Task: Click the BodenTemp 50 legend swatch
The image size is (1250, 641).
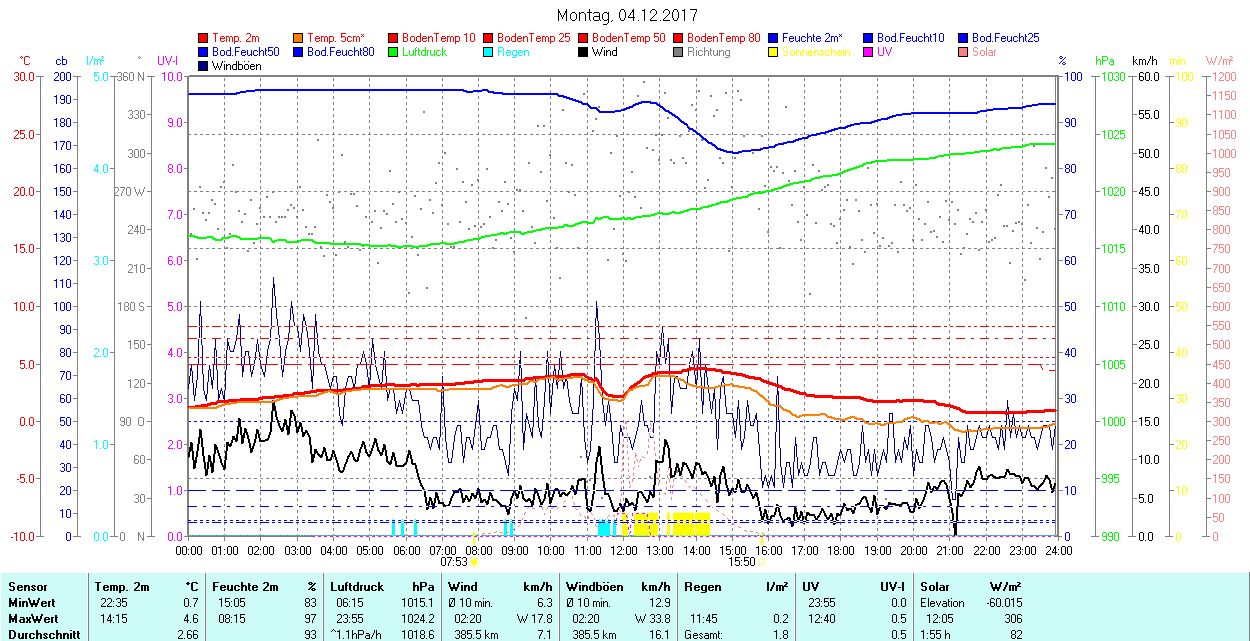Action: (583, 38)
